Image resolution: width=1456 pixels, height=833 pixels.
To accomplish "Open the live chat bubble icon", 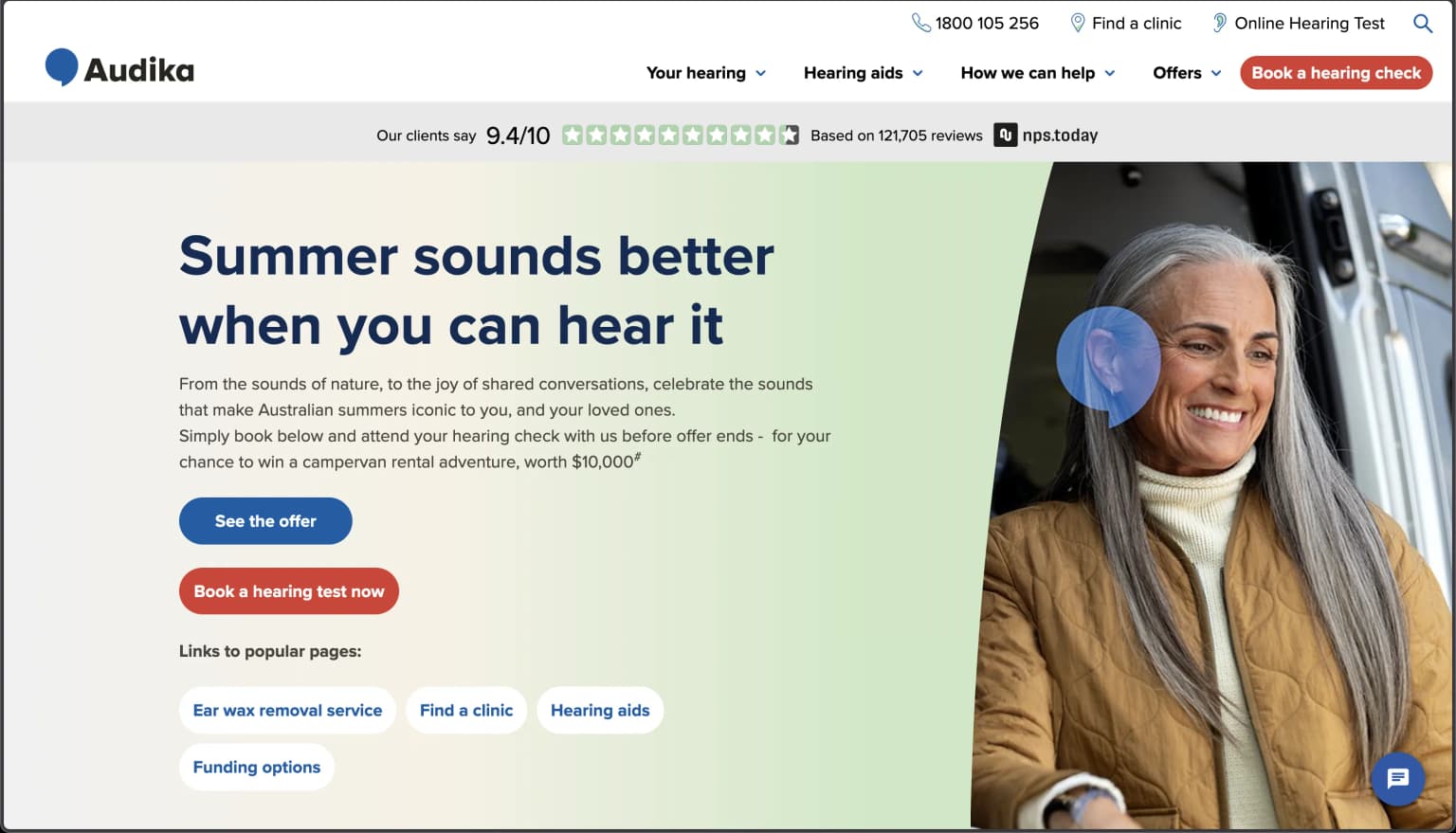I will click(1397, 779).
